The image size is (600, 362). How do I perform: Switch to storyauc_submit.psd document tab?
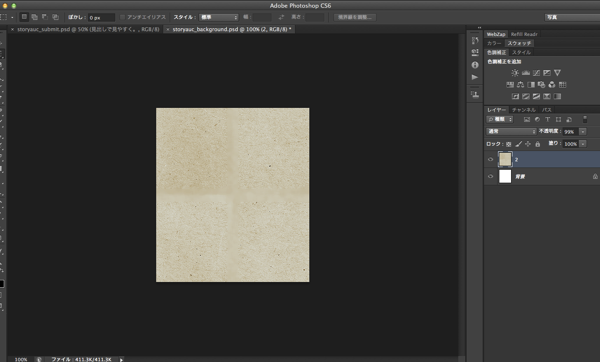pyautogui.click(x=88, y=29)
